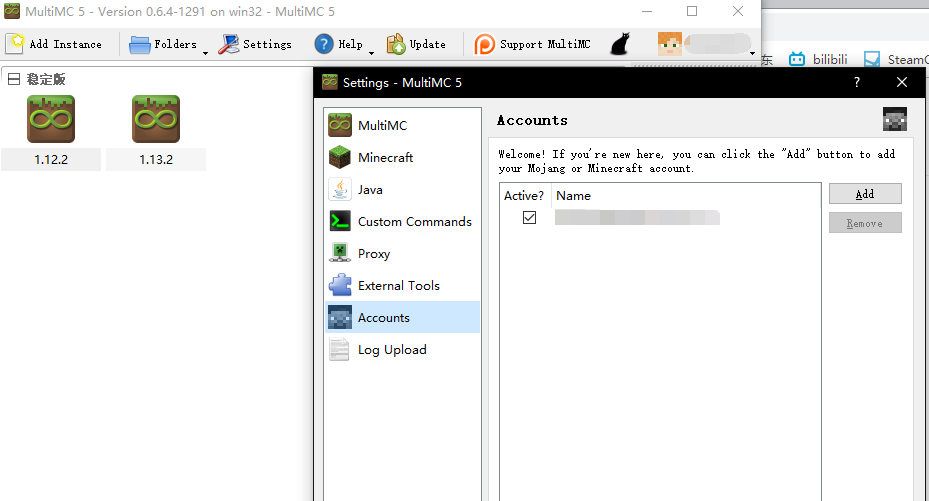929x501 pixels.
Task: Click the Help toolbar button
Action: click(x=338, y=44)
